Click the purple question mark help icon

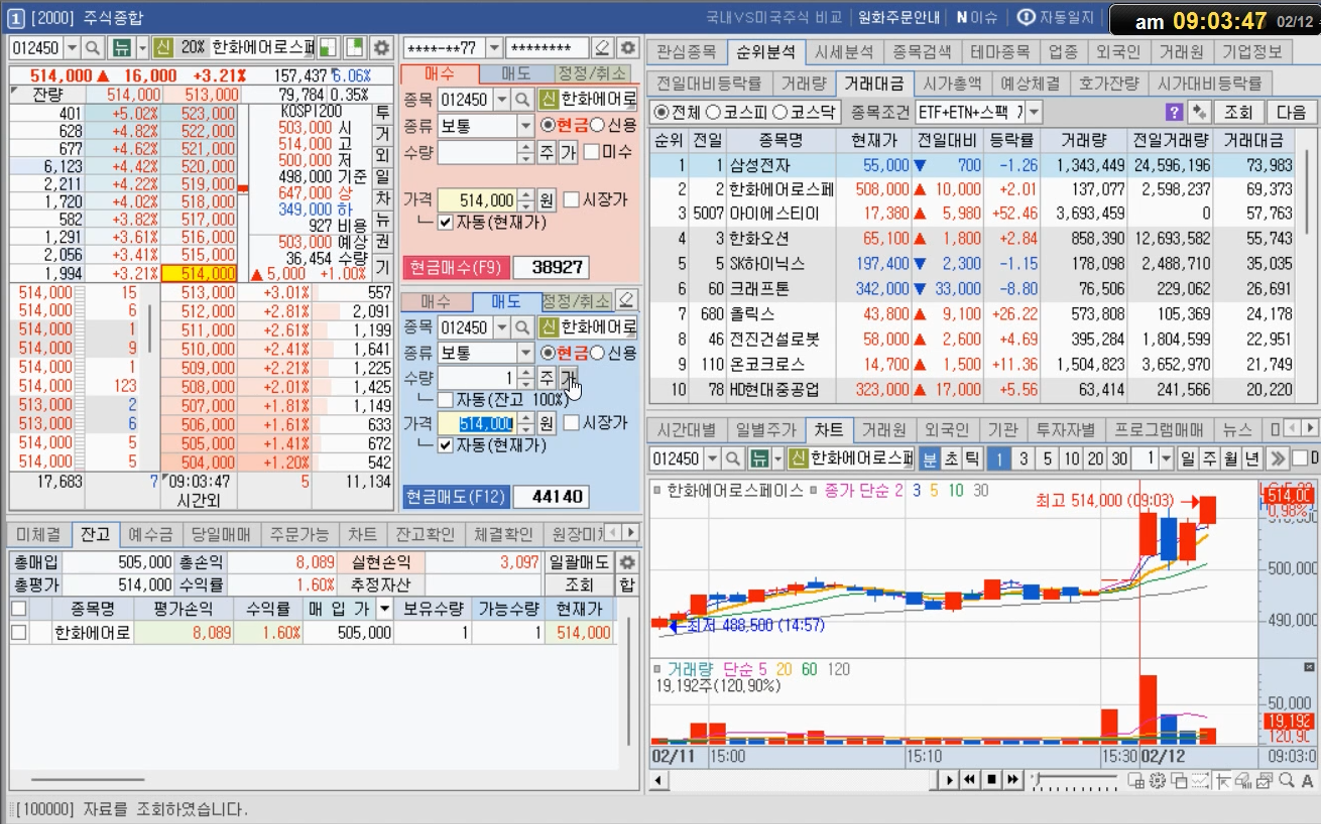click(x=1174, y=111)
